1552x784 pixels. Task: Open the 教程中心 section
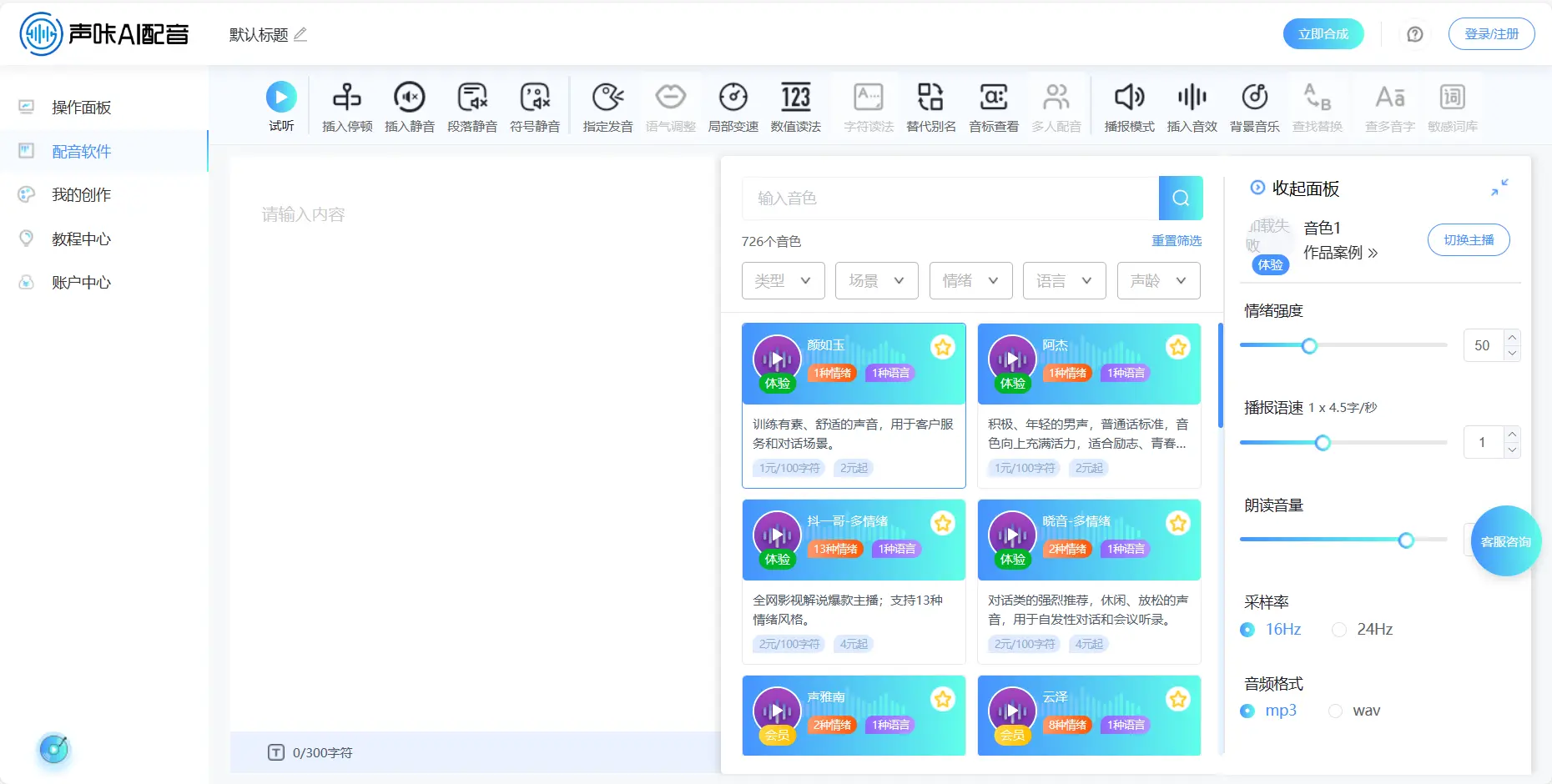[x=81, y=239]
